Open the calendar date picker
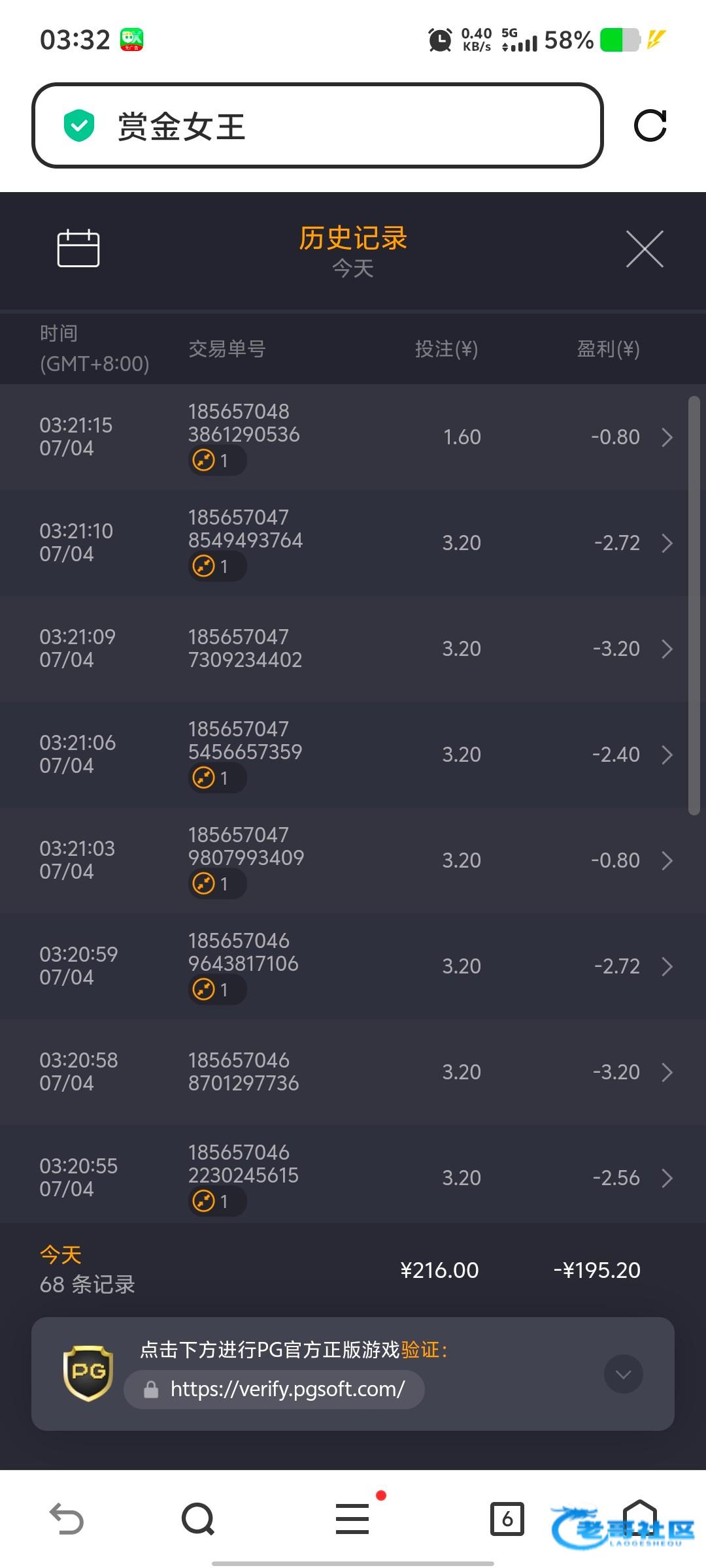 click(x=78, y=248)
